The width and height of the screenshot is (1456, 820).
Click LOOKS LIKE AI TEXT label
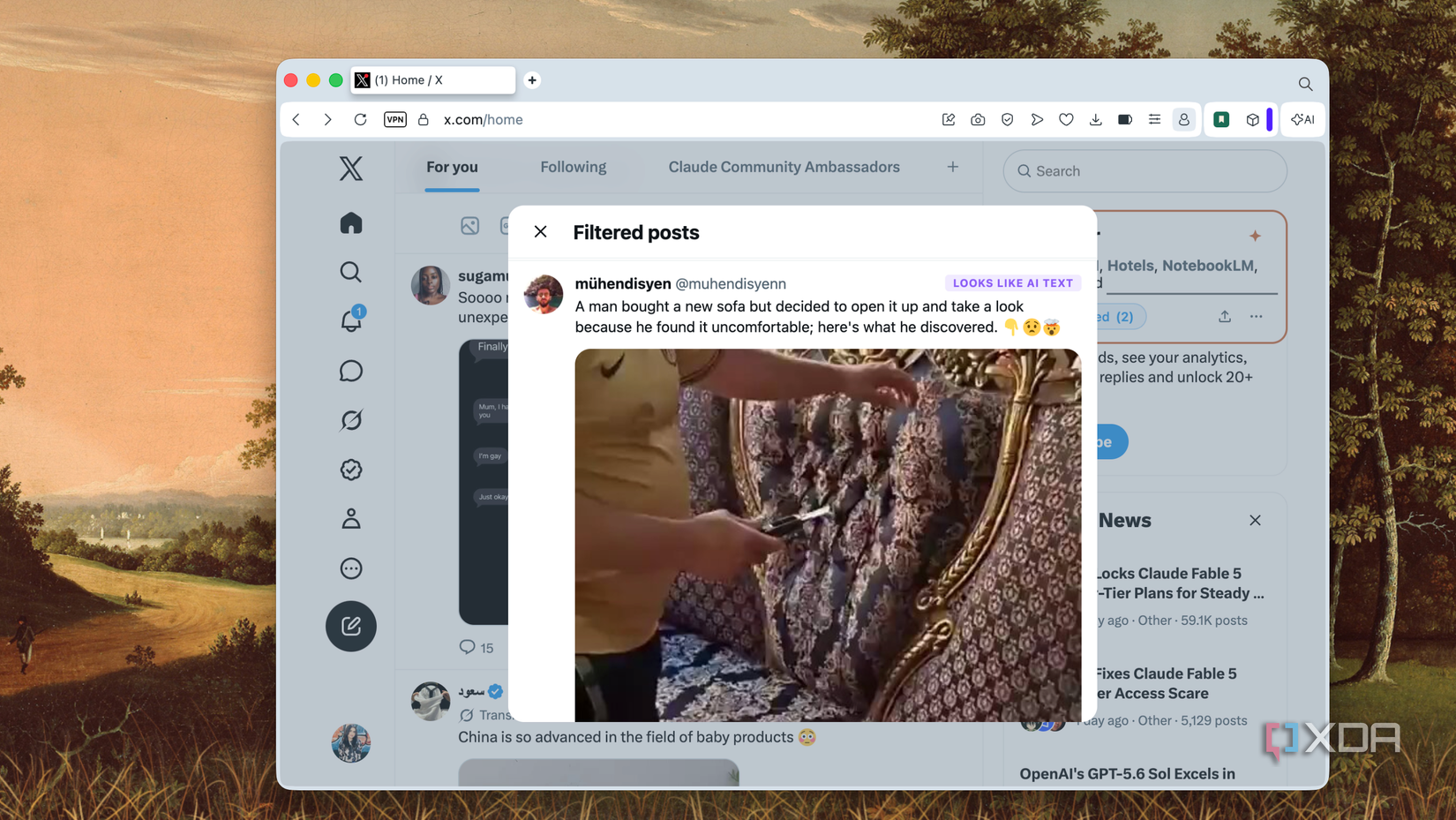click(x=1013, y=283)
